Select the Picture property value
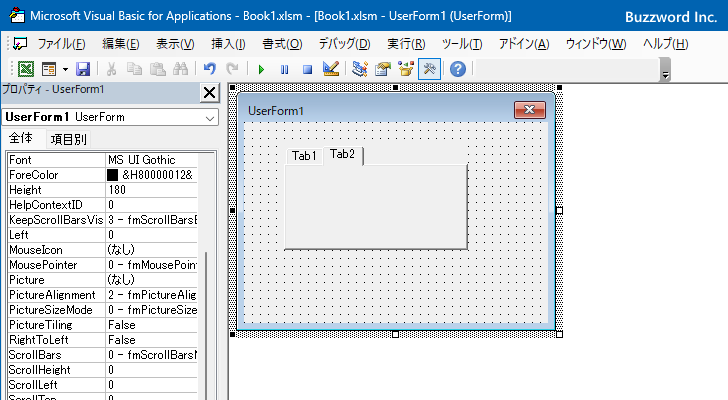Image resolution: width=728 pixels, height=400 pixels. click(152, 280)
